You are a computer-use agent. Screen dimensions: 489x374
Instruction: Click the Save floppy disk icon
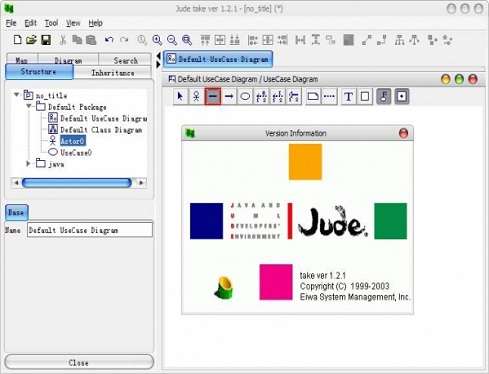click(46, 40)
